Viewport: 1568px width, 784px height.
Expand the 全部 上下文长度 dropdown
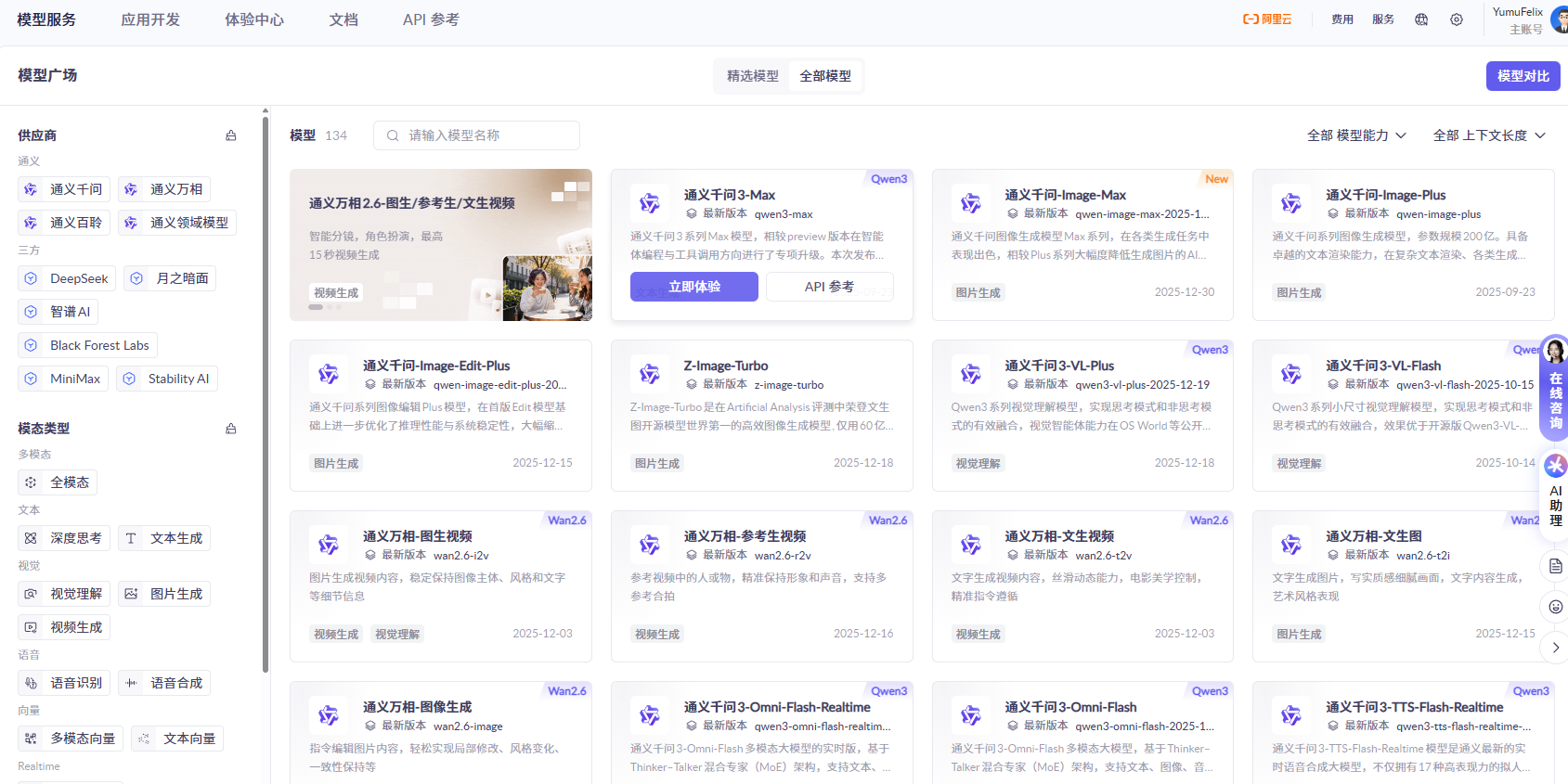point(1489,135)
